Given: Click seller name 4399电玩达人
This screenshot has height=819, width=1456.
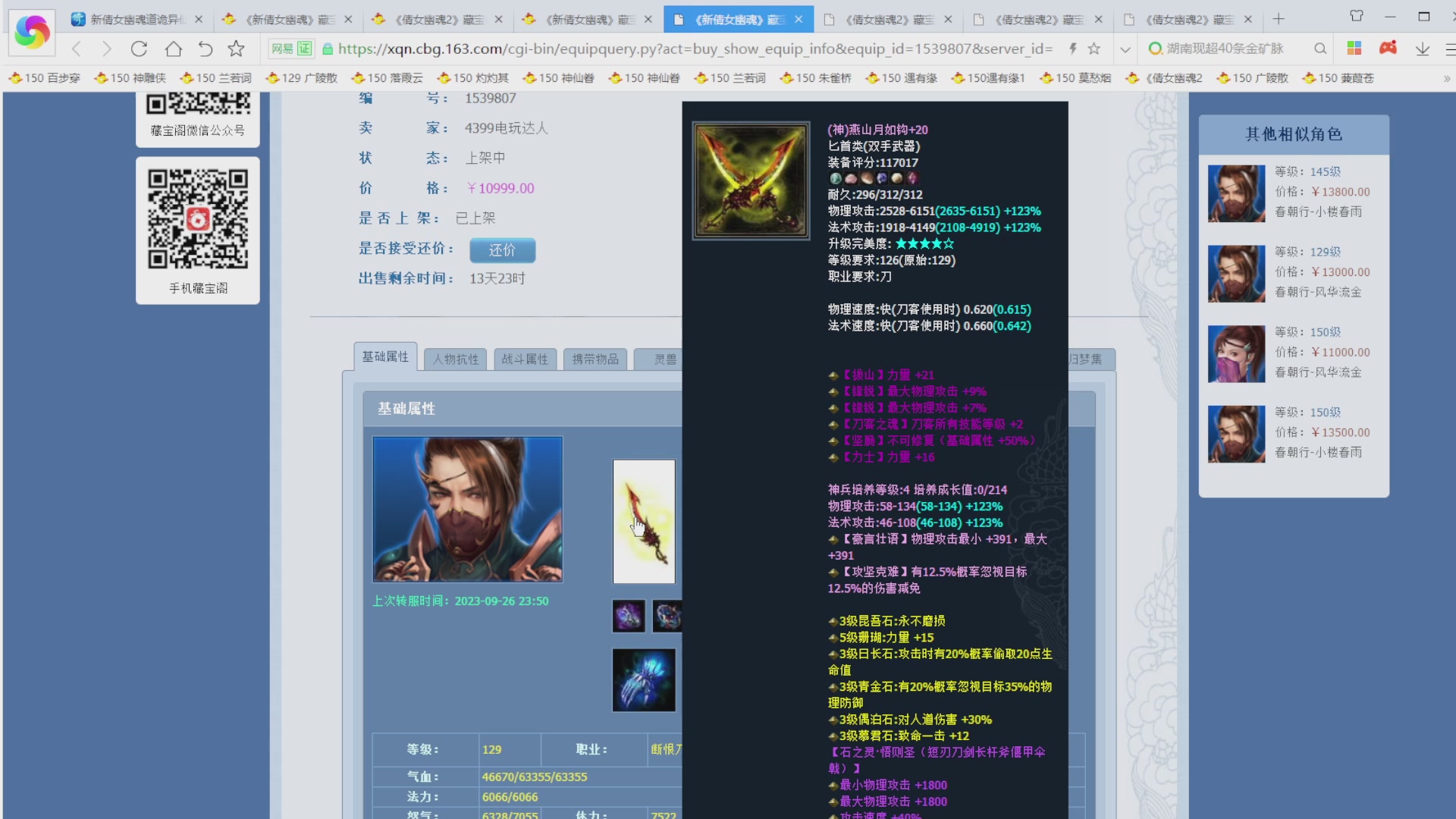Looking at the screenshot, I should click(507, 128).
